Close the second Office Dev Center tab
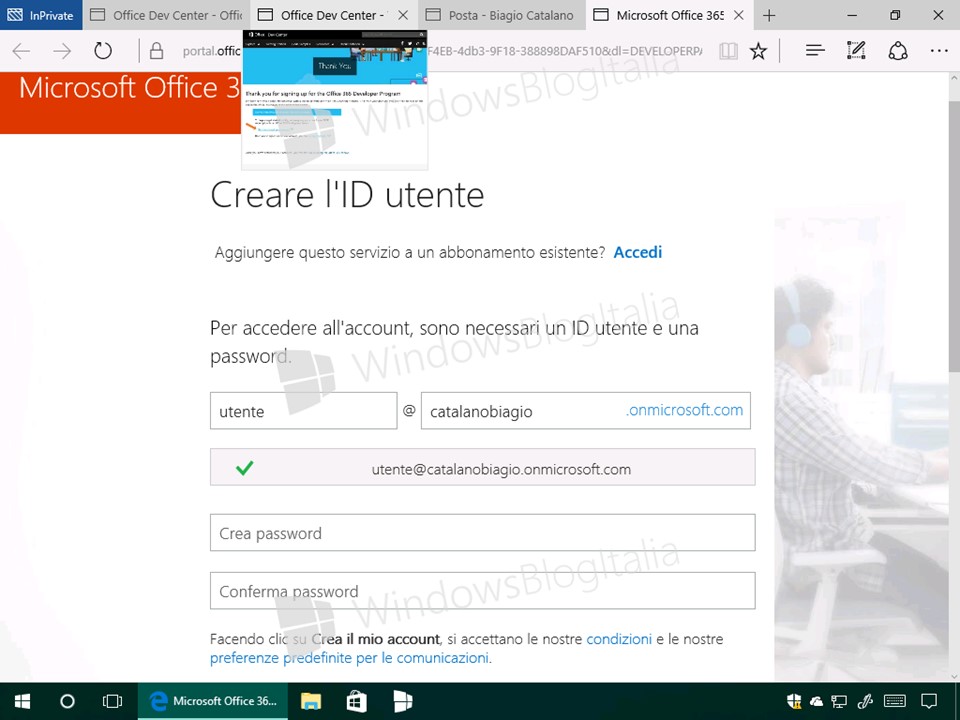The width and height of the screenshot is (960, 720). 403,15
